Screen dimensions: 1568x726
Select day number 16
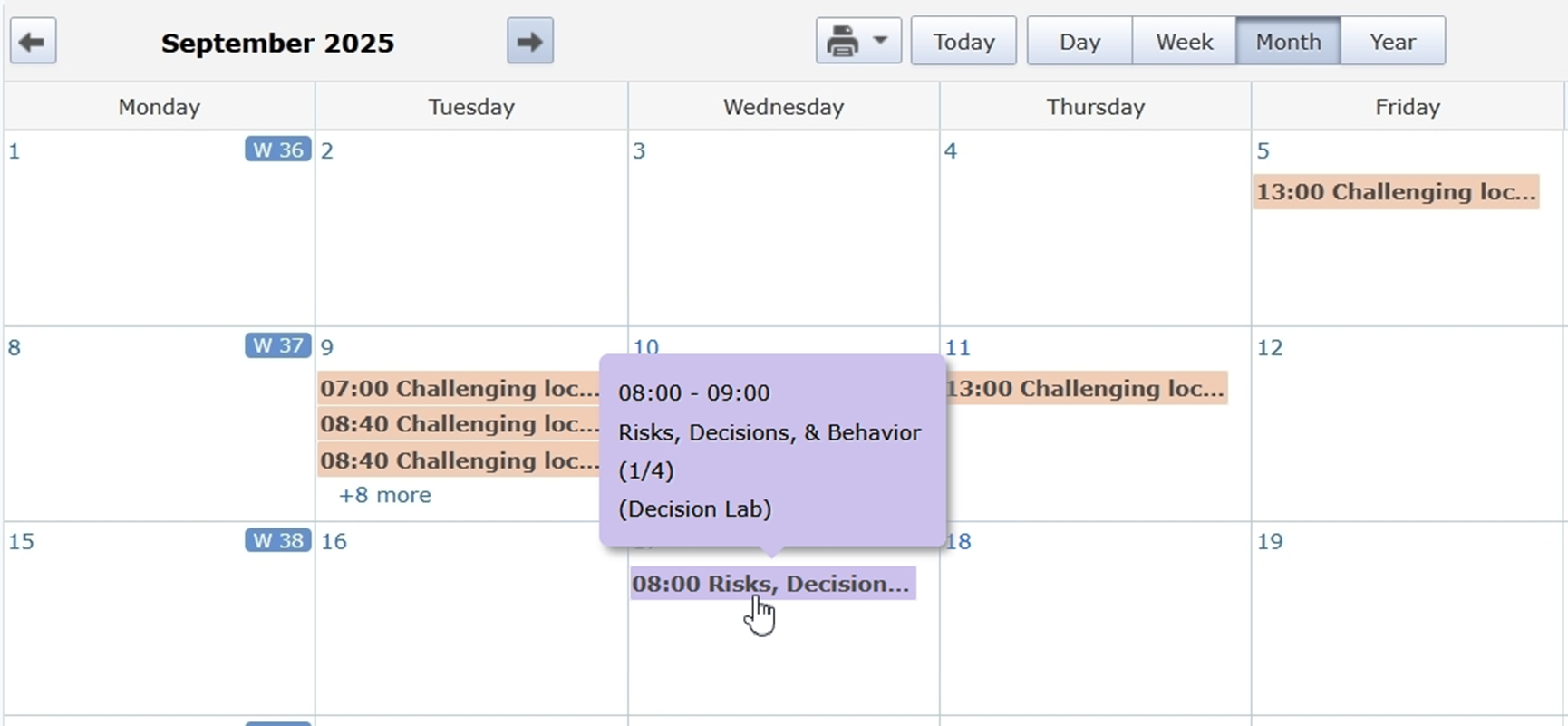(x=334, y=542)
